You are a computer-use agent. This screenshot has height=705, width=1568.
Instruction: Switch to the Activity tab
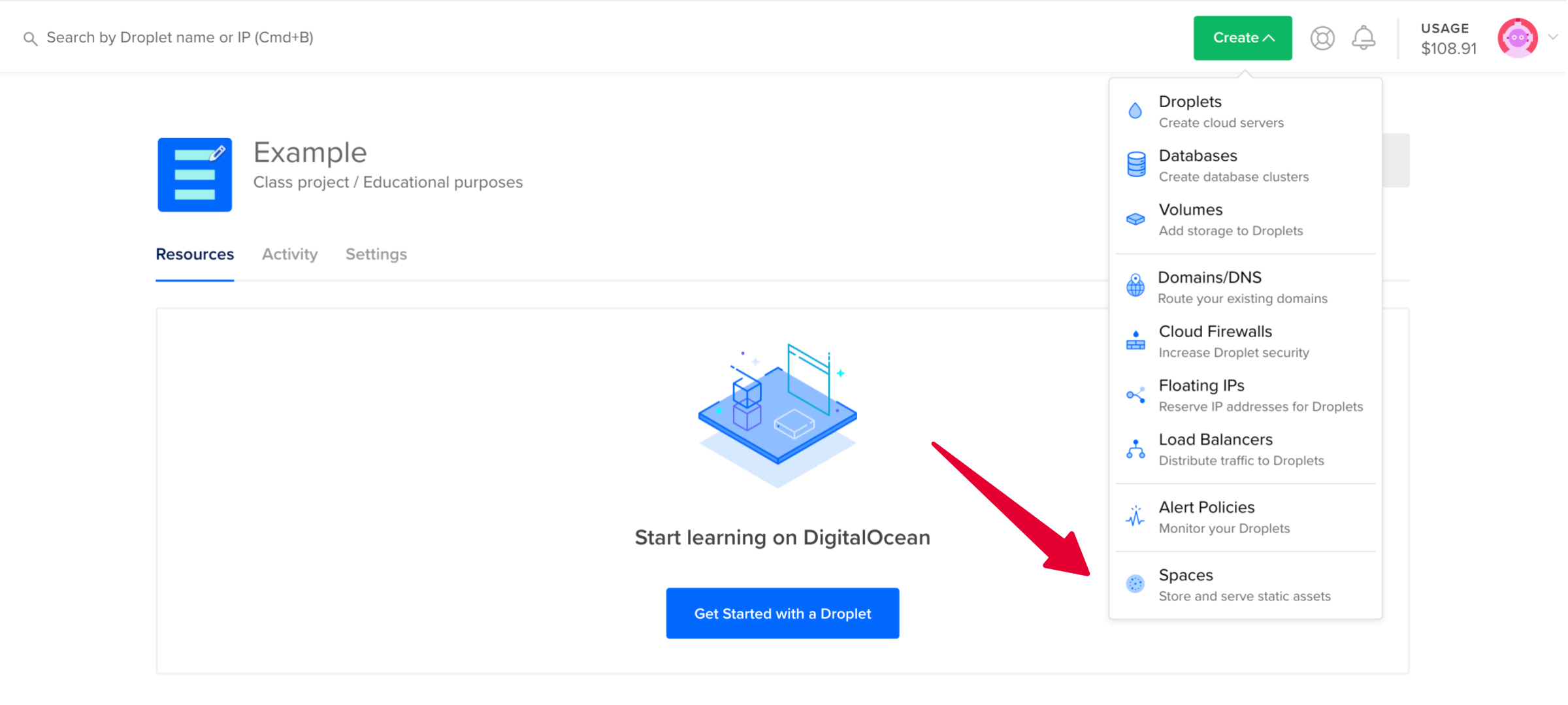(x=289, y=254)
